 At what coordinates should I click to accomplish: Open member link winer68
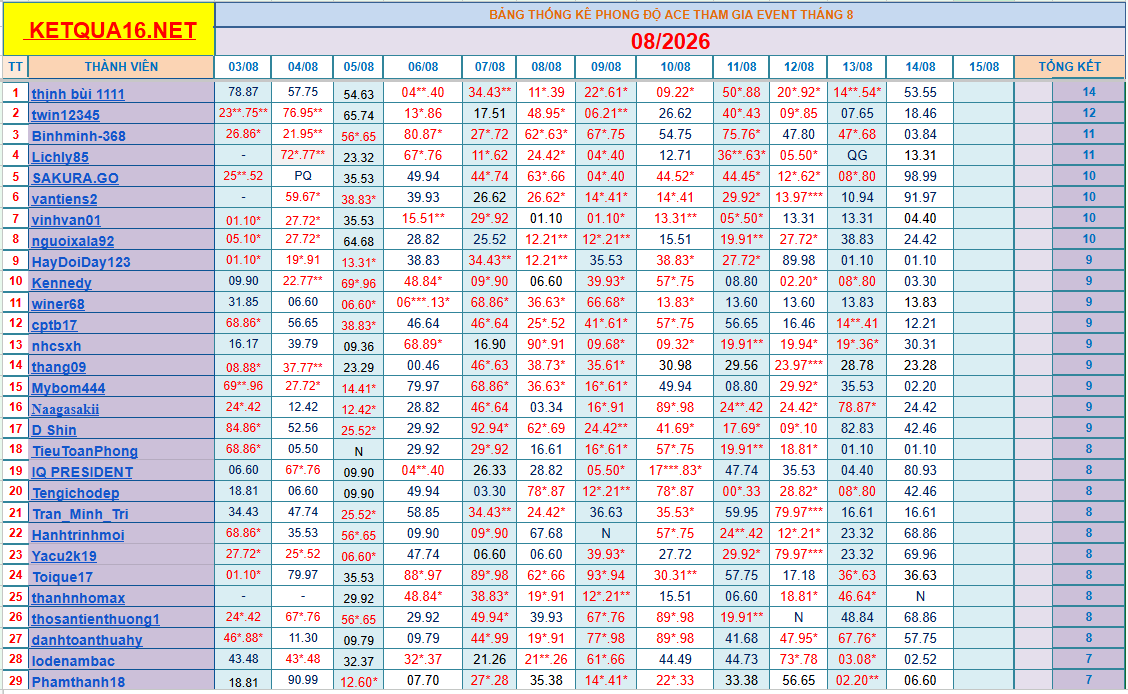click(x=58, y=303)
